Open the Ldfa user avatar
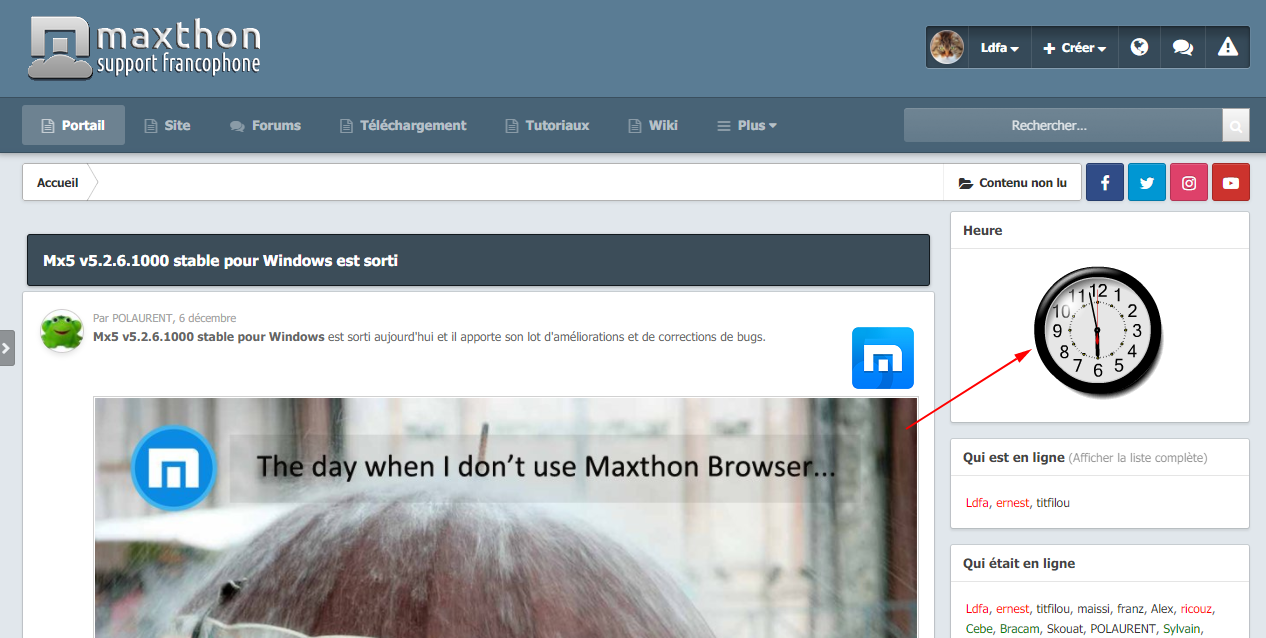 (947, 47)
